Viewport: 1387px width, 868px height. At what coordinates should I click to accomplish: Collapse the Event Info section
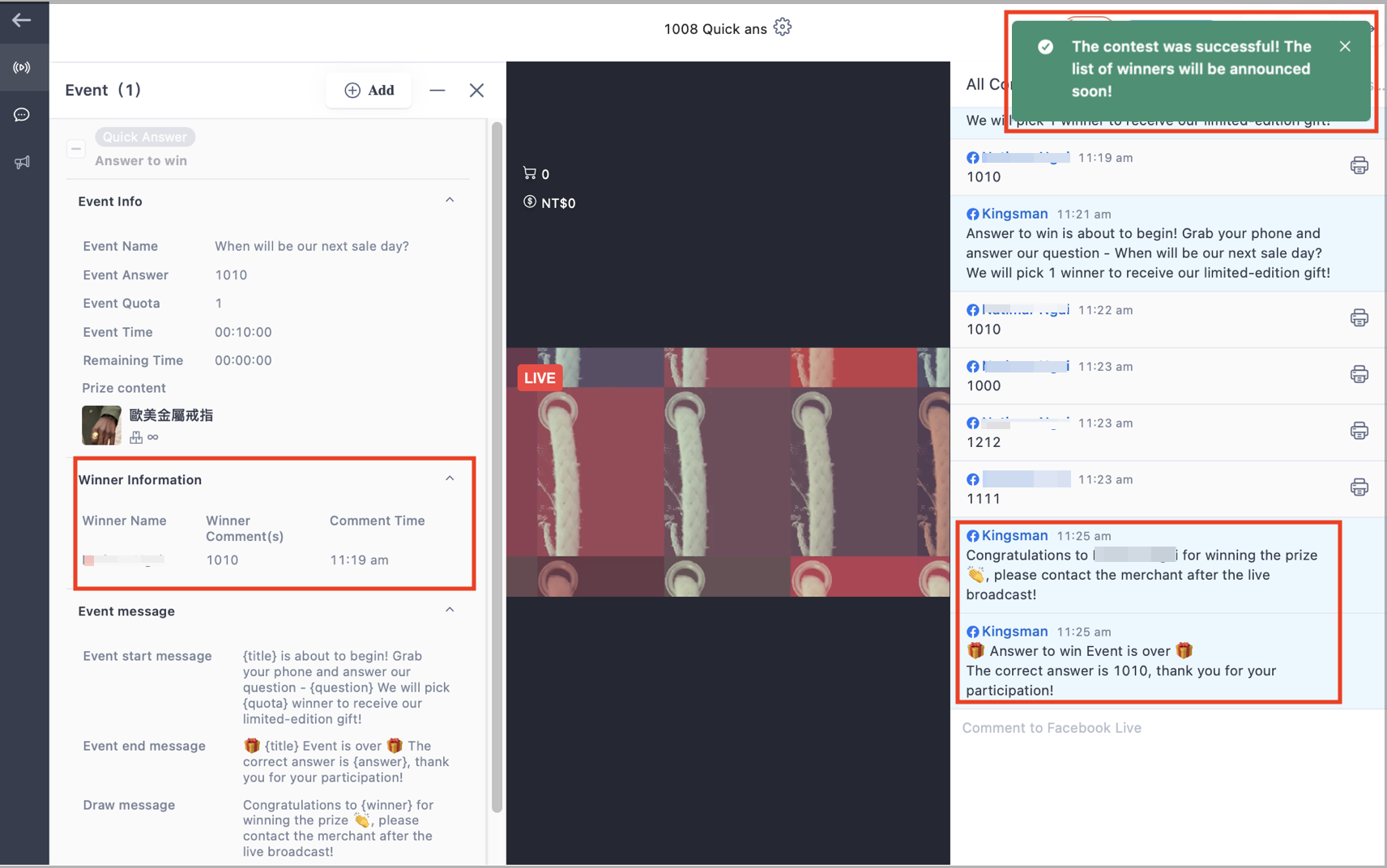450,200
